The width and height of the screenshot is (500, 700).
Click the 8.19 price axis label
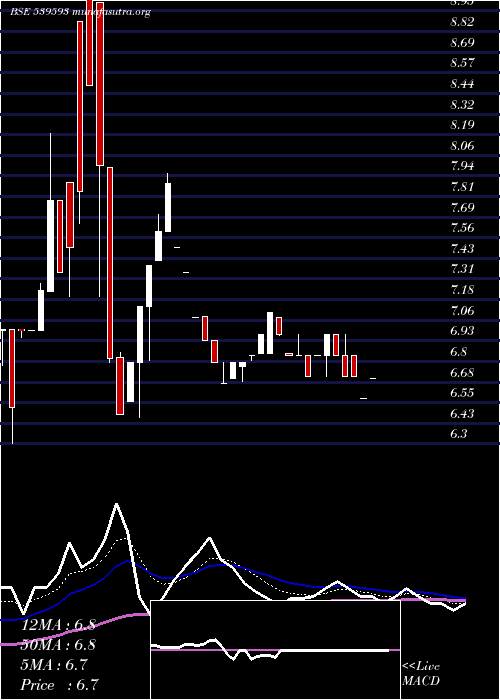tap(462, 125)
